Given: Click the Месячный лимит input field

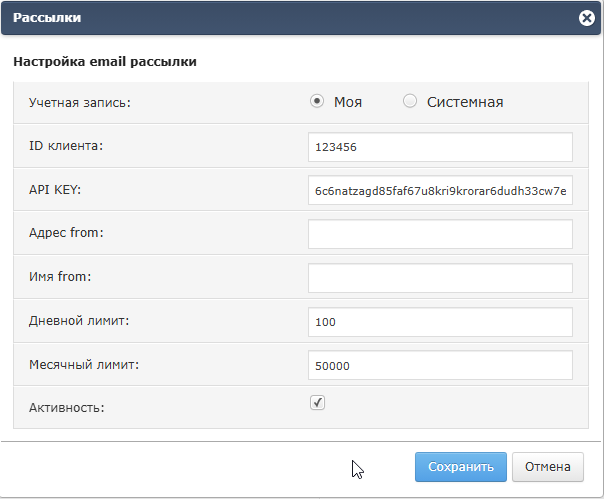Looking at the screenshot, I should (440, 366).
